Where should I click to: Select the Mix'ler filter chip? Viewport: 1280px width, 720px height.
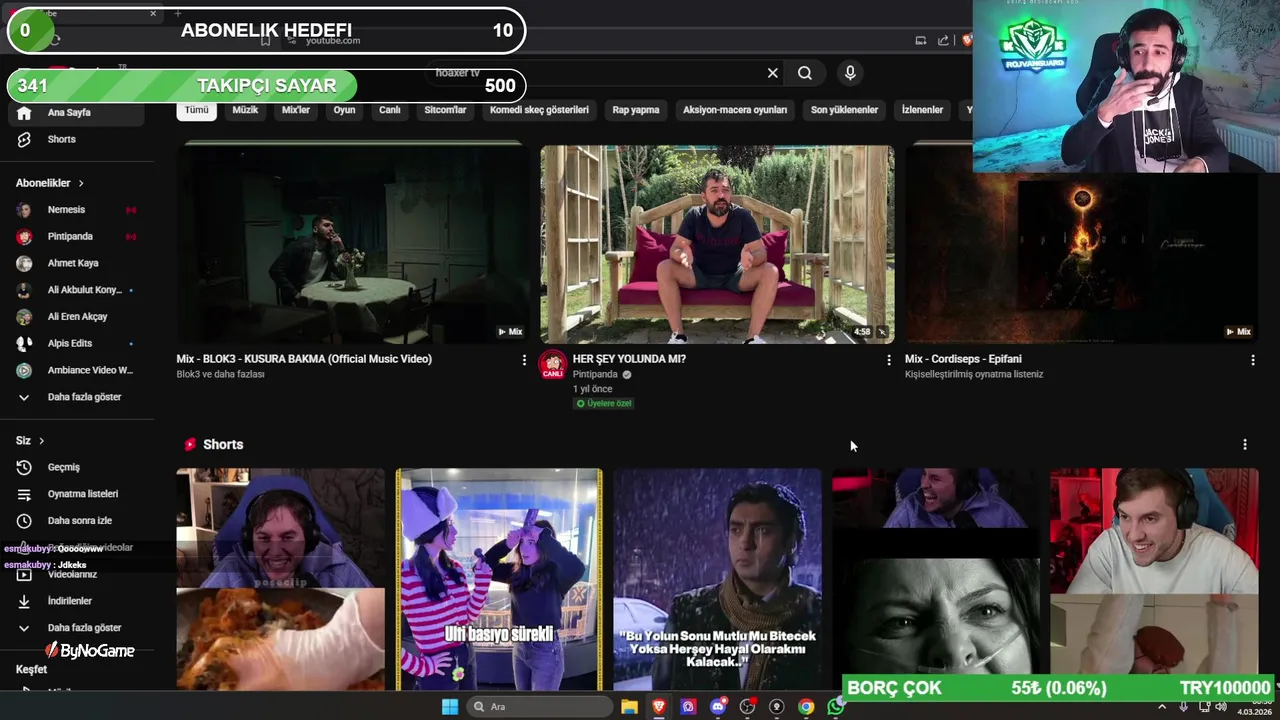296,110
